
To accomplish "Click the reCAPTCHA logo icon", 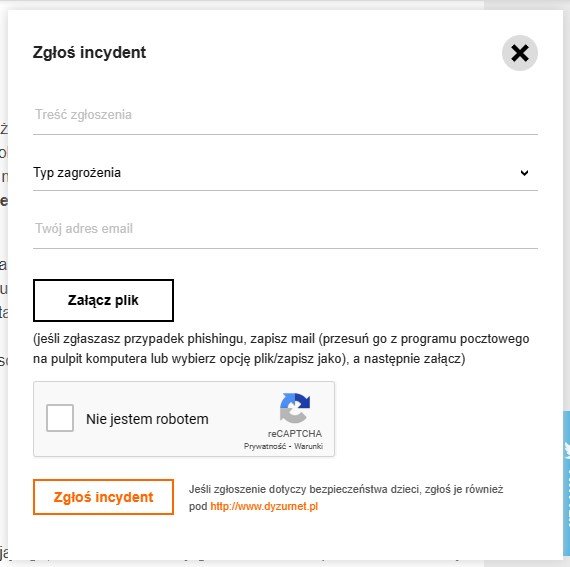I will pyautogui.click(x=295, y=408).
